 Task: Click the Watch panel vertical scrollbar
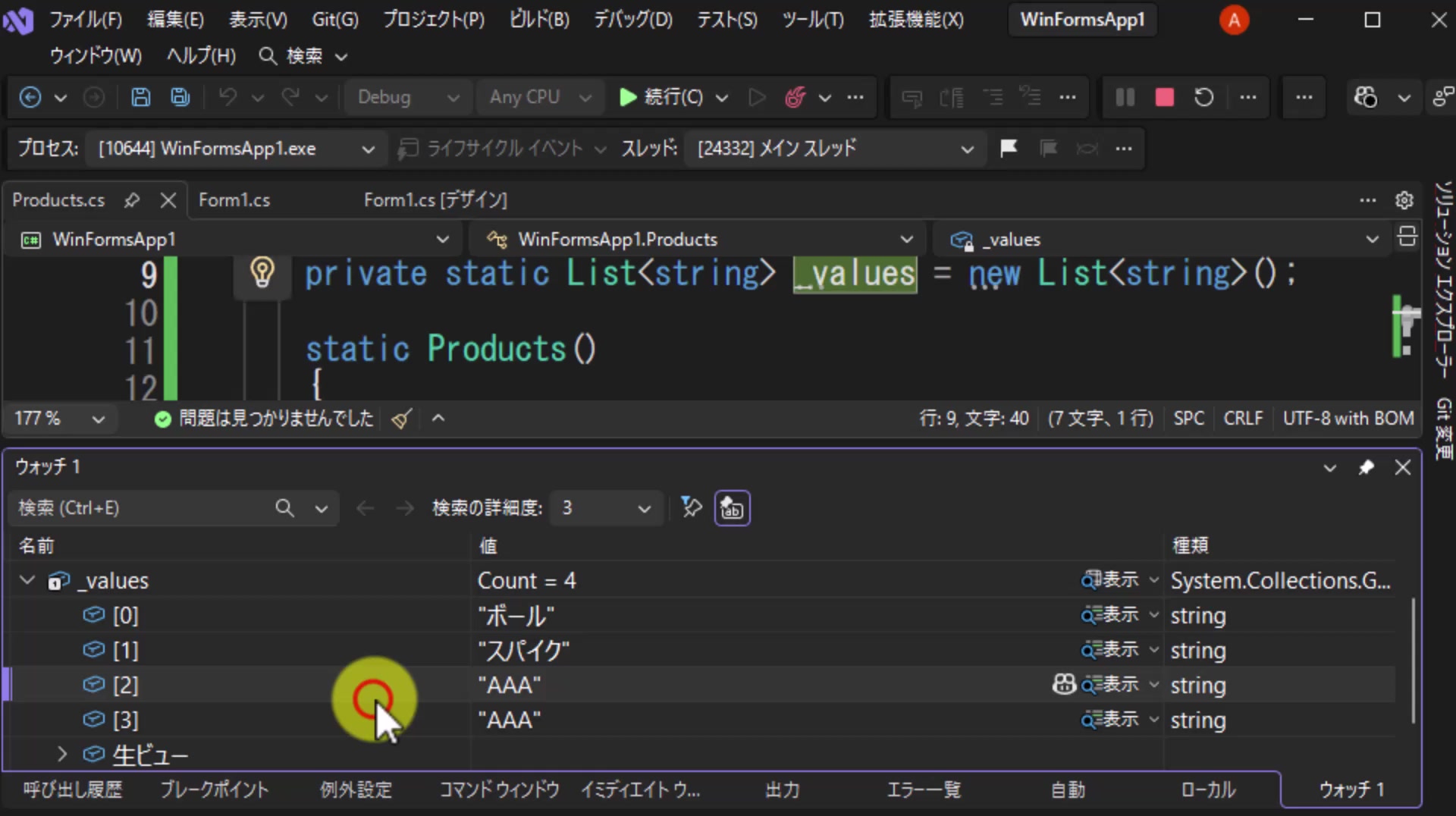[x=1412, y=660]
